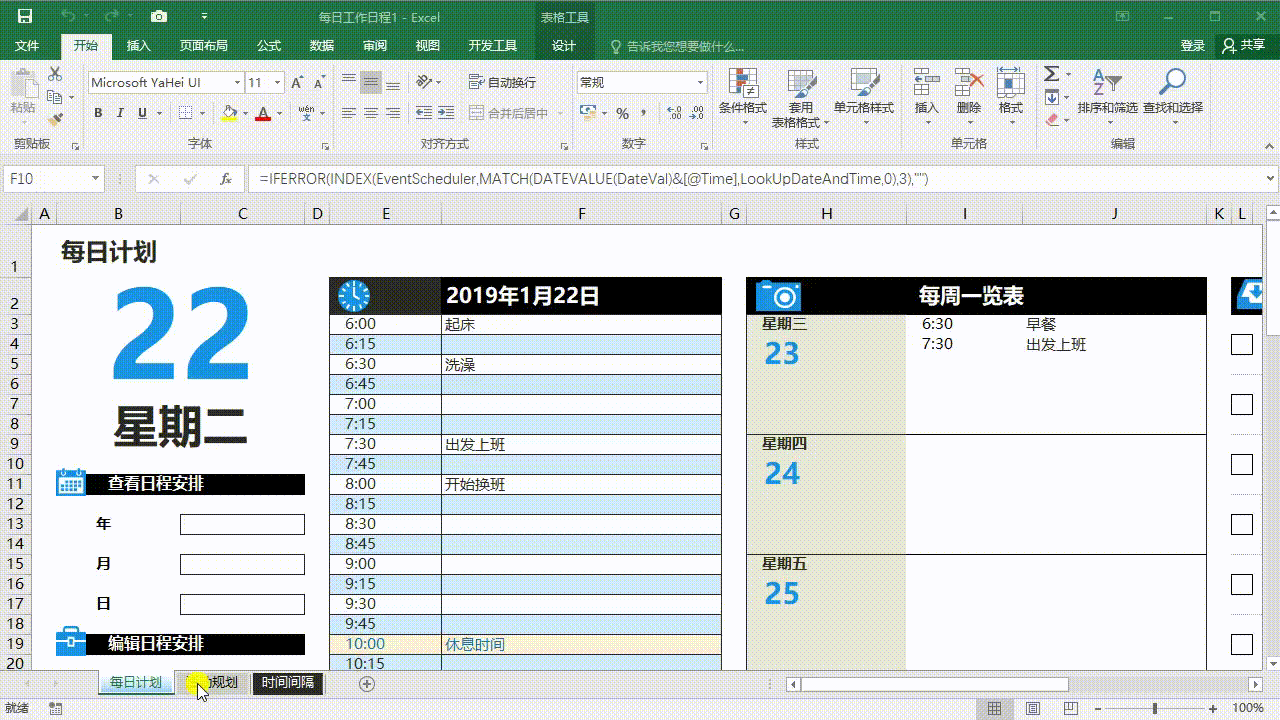Viewport: 1280px width, 720px height.
Task: Select the 时间间隔 sheet tab
Action: point(288,683)
